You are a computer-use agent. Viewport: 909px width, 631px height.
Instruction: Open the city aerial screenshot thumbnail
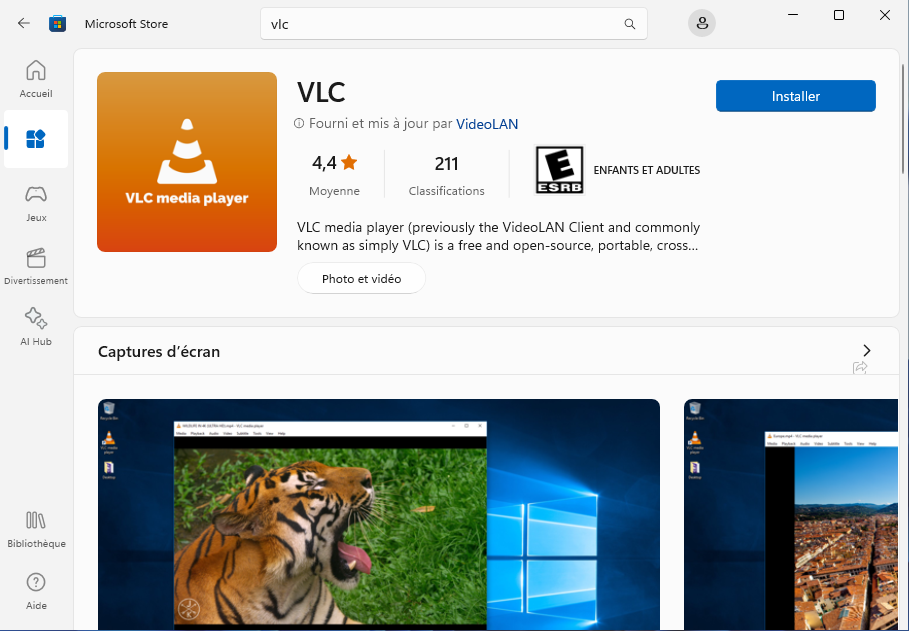tap(791, 515)
